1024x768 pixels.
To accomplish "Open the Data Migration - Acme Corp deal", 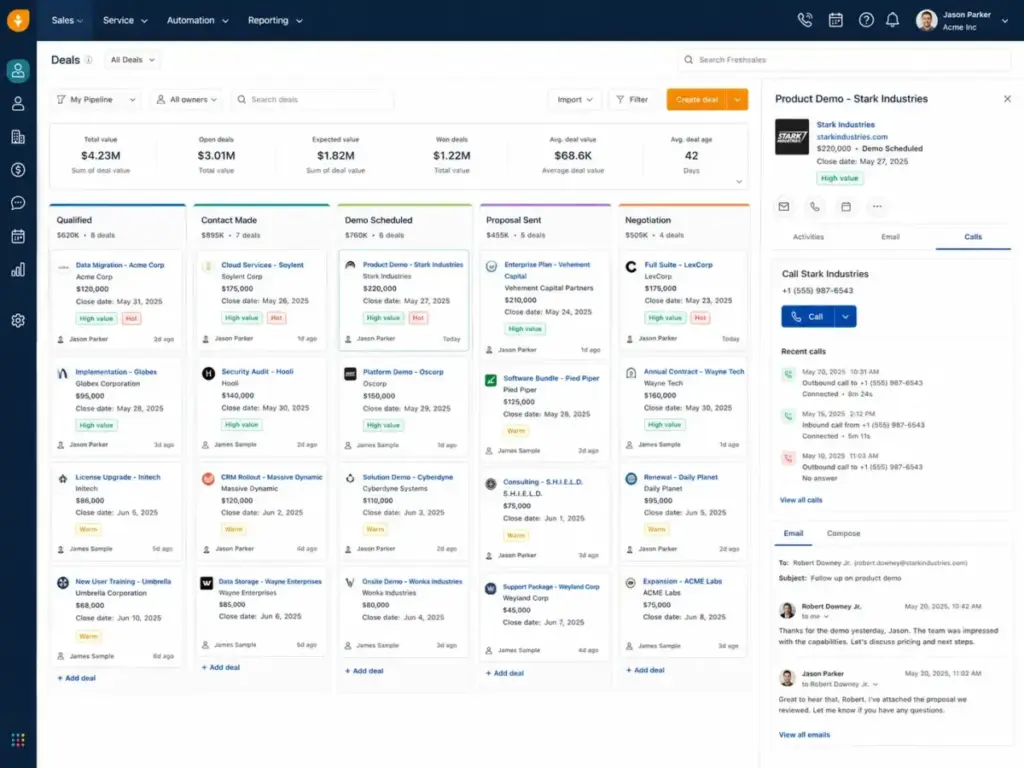I will [120, 265].
